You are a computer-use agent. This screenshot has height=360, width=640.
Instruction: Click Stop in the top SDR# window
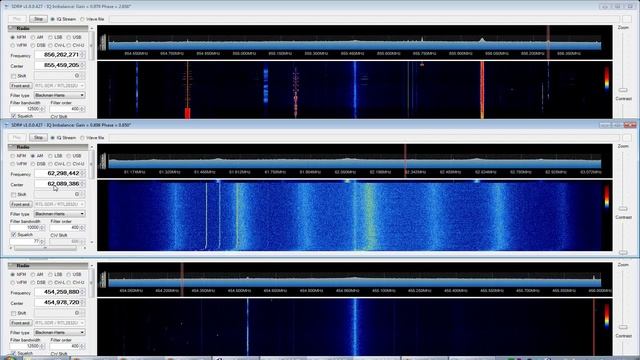click(x=38, y=19)
